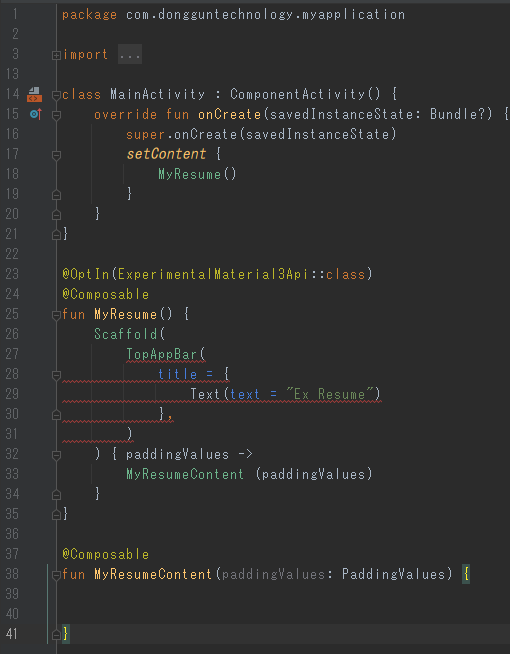510x654 pixels.
Task: Collapse the onCreate function fold marker
Action: pyautogui.click(x=56, y=115)
